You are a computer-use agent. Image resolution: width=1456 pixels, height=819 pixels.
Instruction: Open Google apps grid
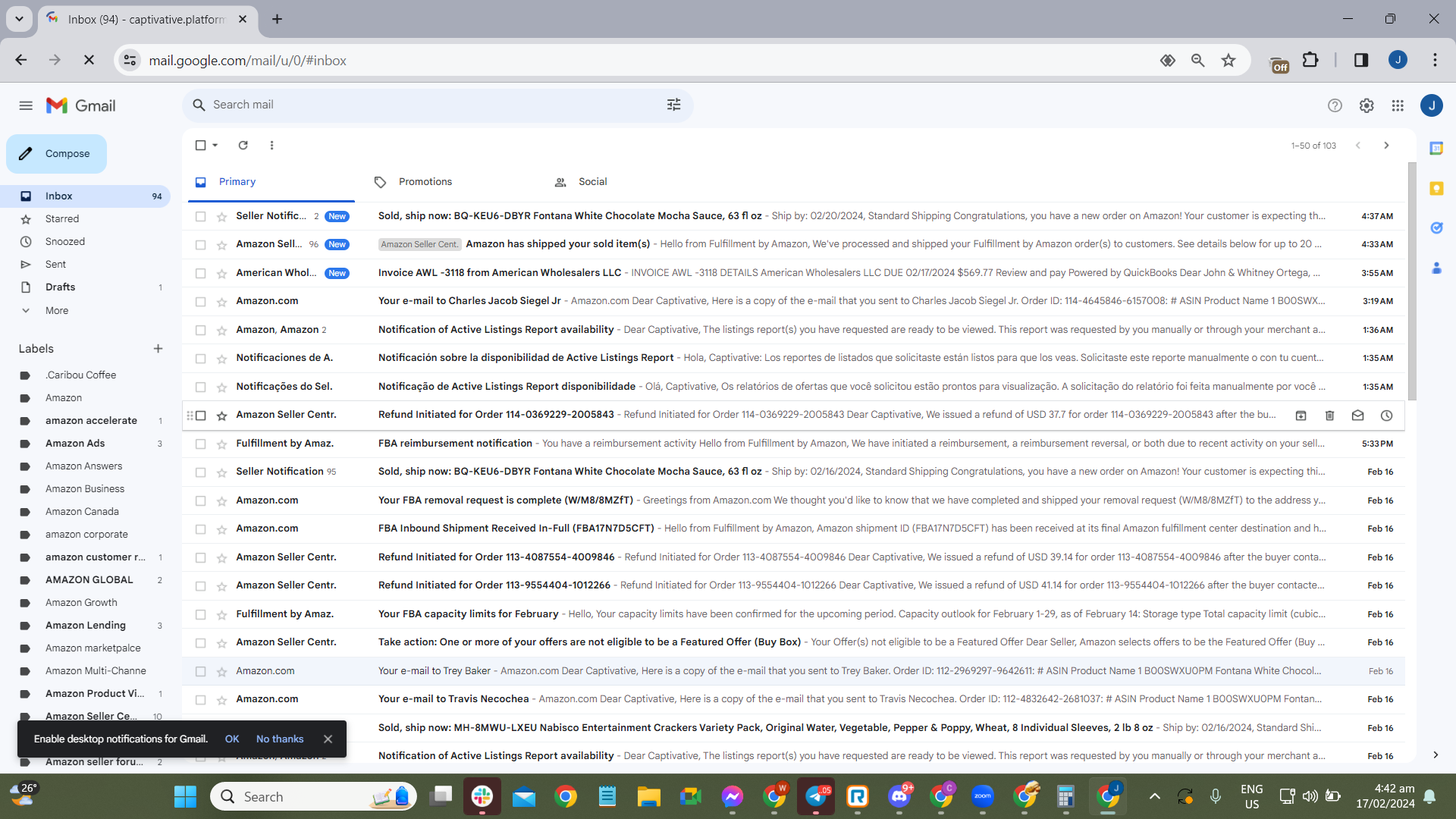pos(1398,105)
